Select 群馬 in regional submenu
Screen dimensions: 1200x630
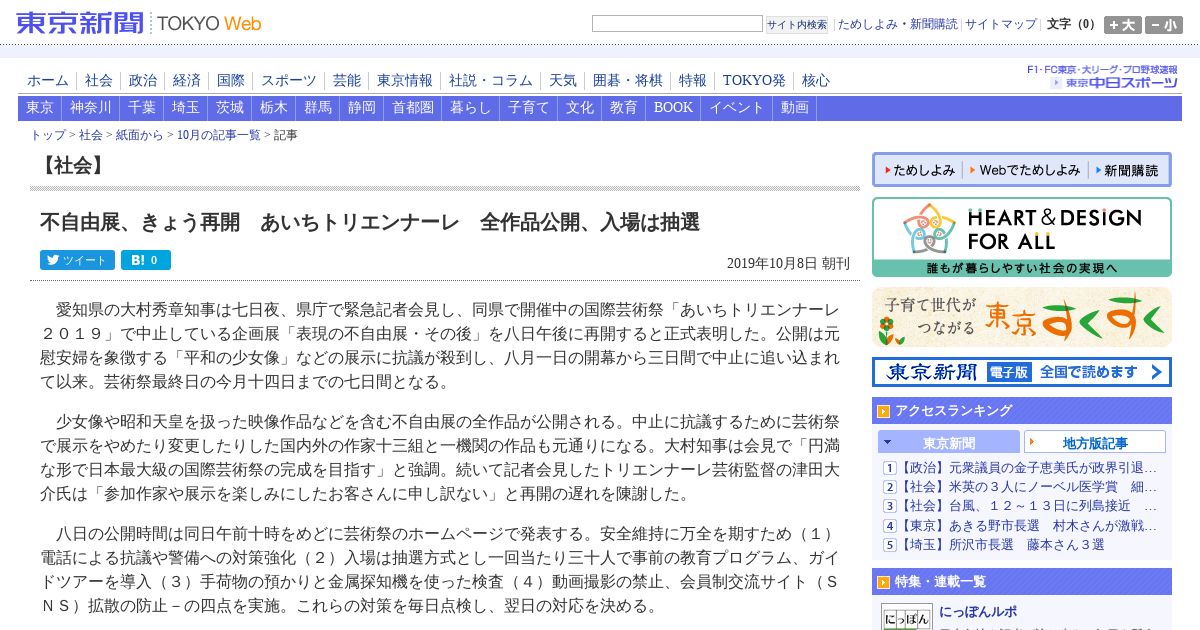pos(318,108)
